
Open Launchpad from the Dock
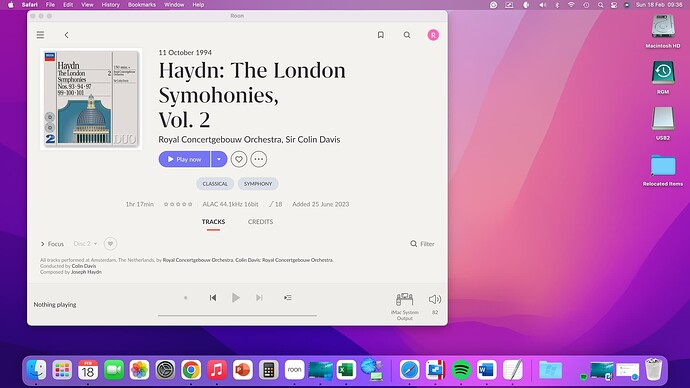tap(62, 370)
